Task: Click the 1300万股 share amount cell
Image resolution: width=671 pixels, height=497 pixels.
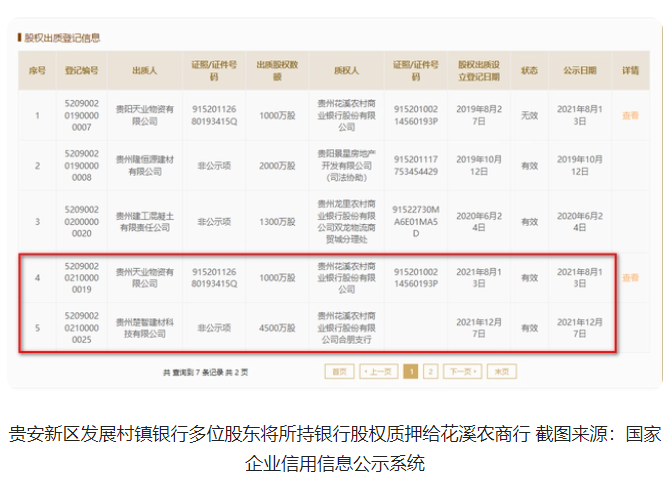Action: [x=277, y=222]
